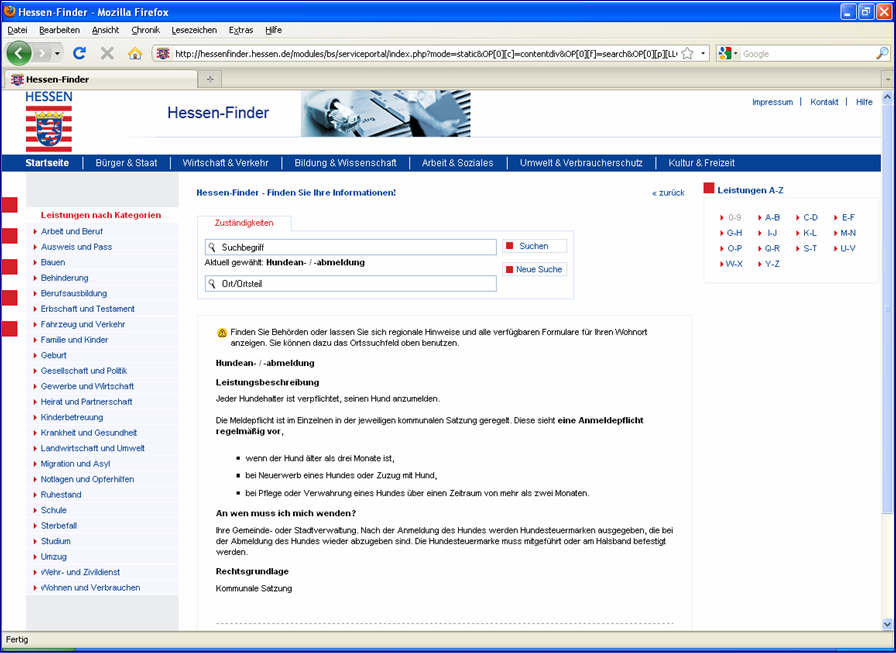Viewport: 896px width, 653px height.
Task: Show Leistungen starting with Y-Z
Action: [772, 264]
